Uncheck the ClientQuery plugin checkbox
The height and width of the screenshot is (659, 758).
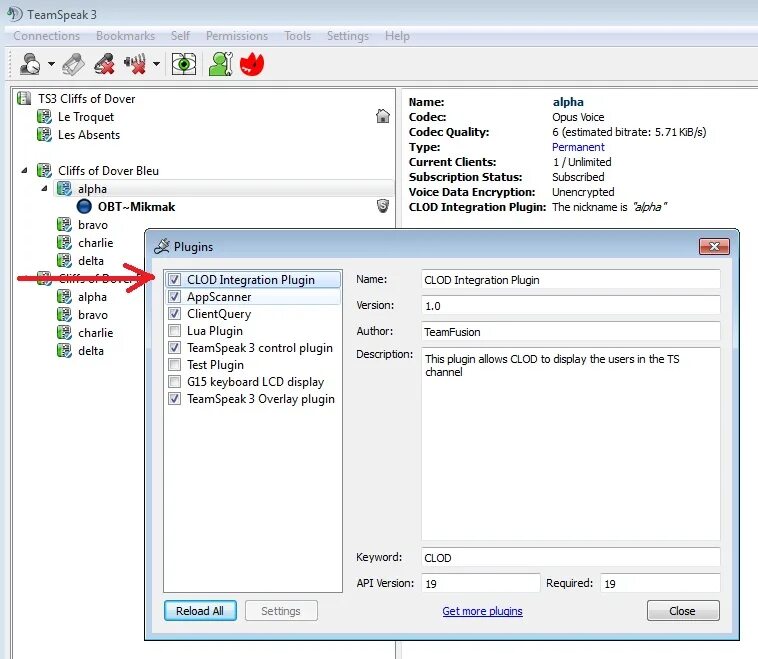[x=175, y=313]
